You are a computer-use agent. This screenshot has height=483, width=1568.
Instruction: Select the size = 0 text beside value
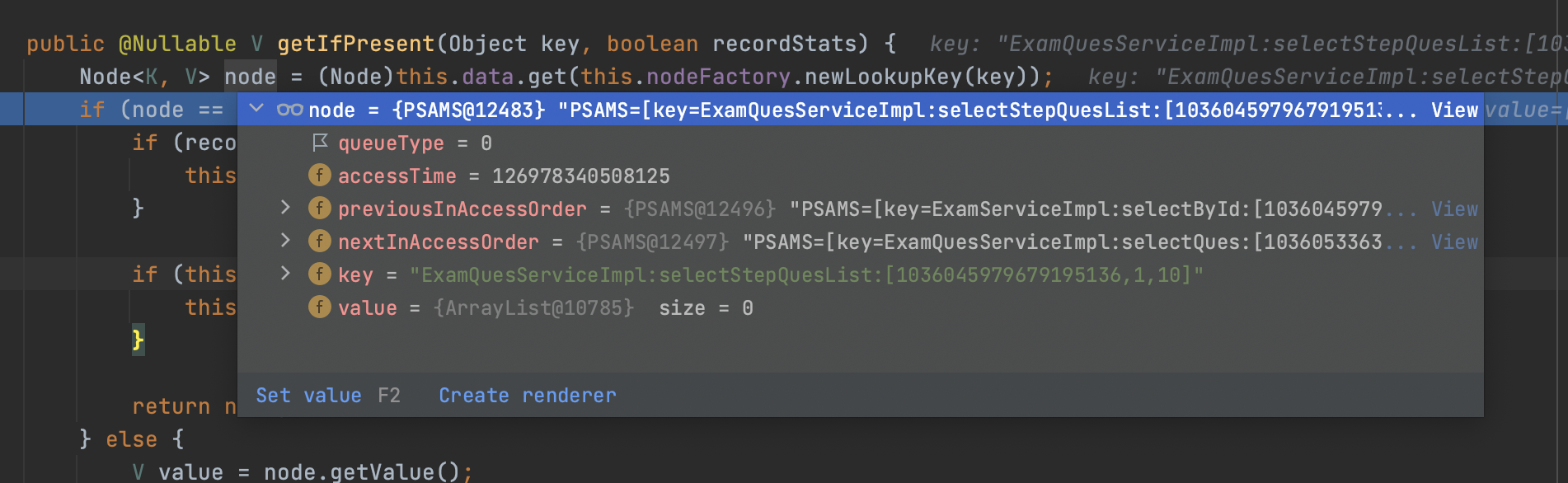coord(705,307)
